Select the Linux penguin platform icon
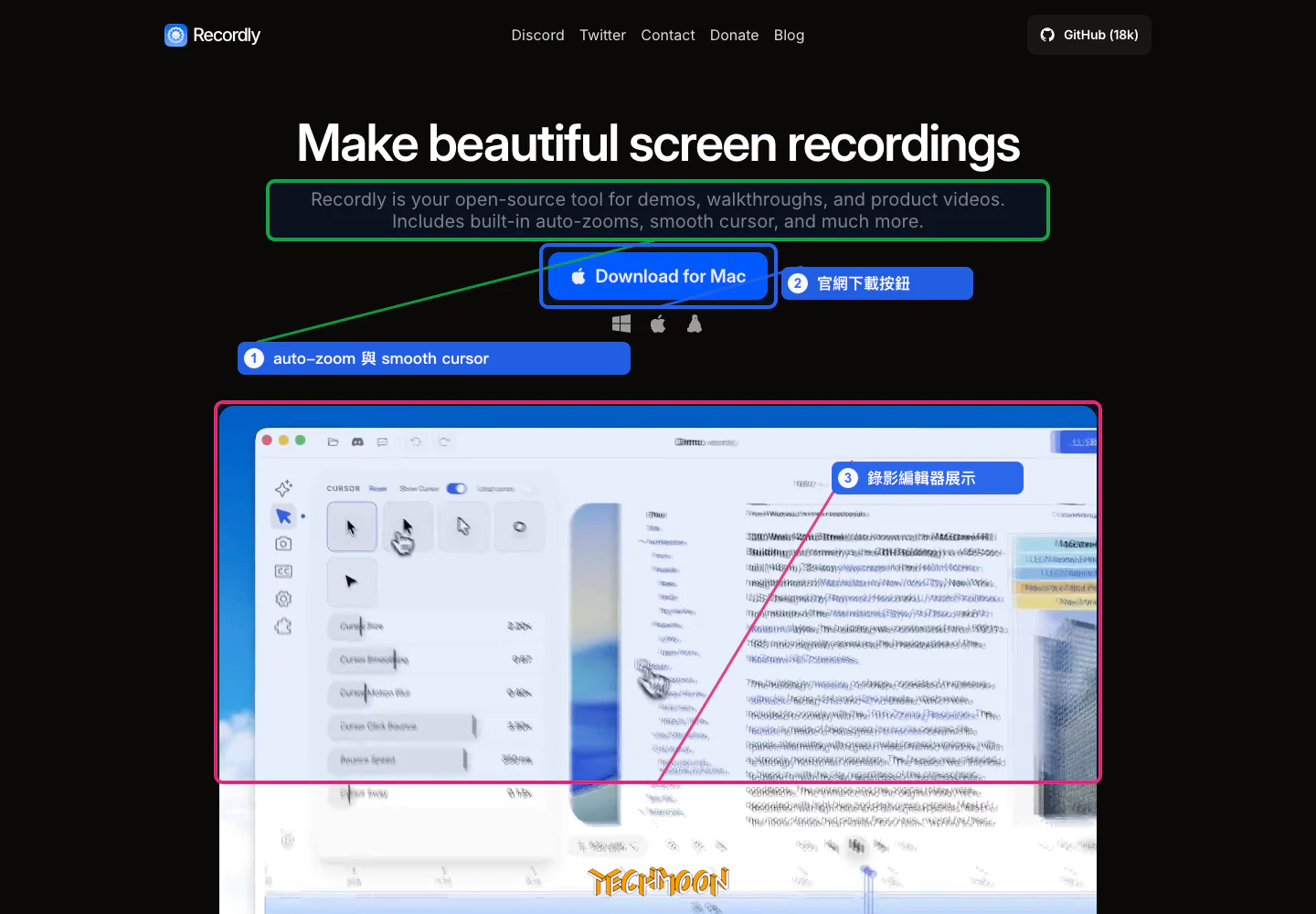The width and height of the screenshot is (1316, 914). [695, 324]
